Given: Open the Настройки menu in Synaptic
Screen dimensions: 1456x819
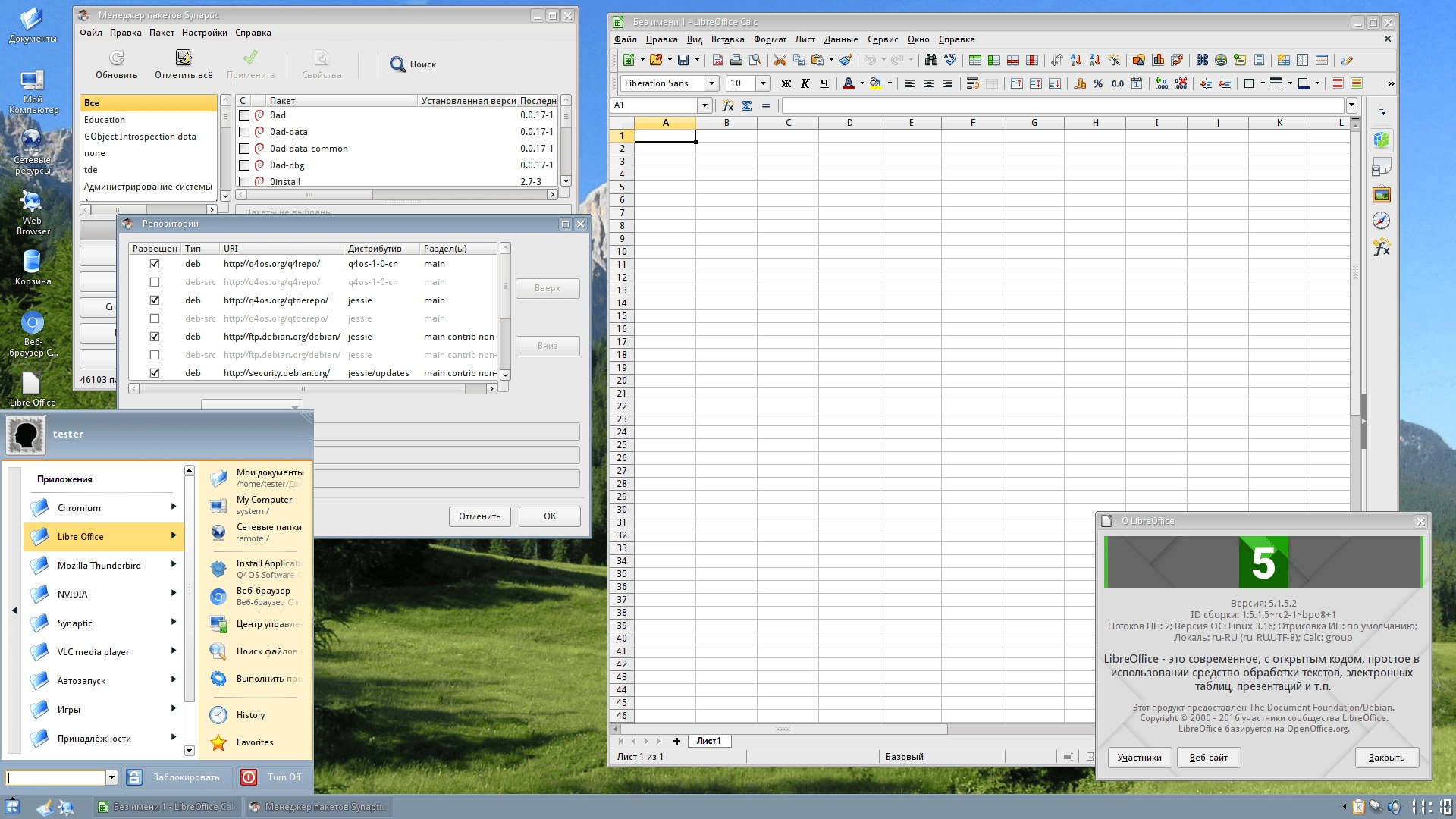Looking at the screenshot, I should click(205, 33).
